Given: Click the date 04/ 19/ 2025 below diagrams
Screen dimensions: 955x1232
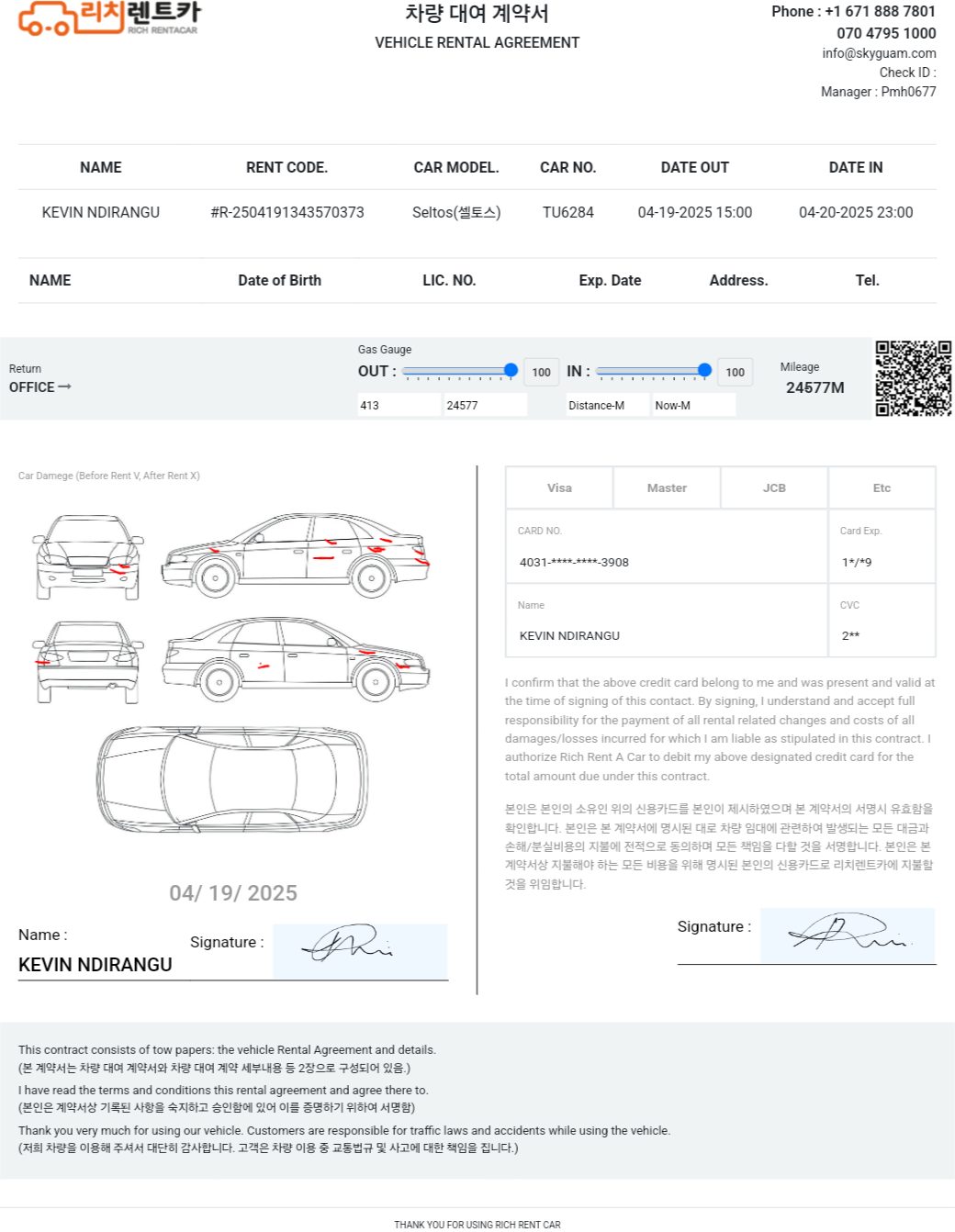Looking at the screenshot, I should 233,893.
